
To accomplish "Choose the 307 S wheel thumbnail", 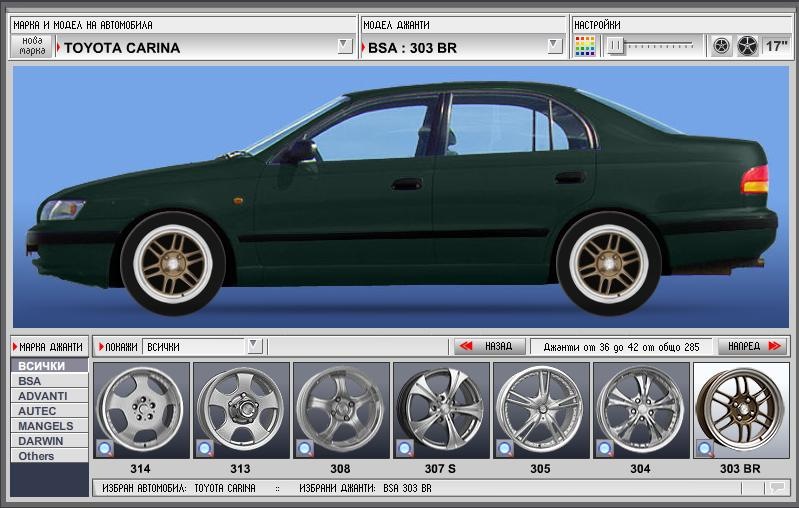I will (x=441, y=410).
